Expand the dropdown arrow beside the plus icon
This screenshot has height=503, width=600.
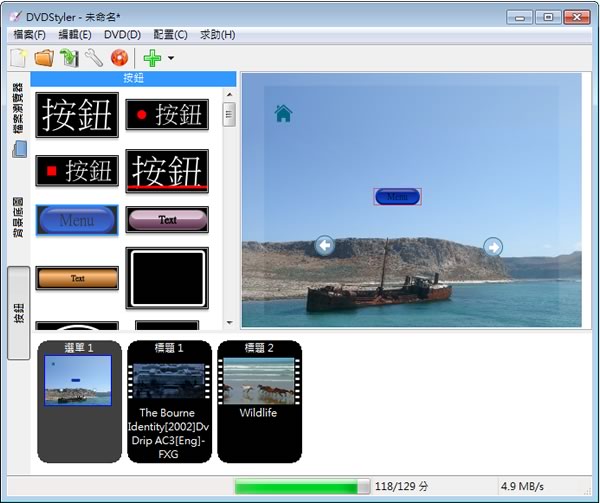coord(171,59)
